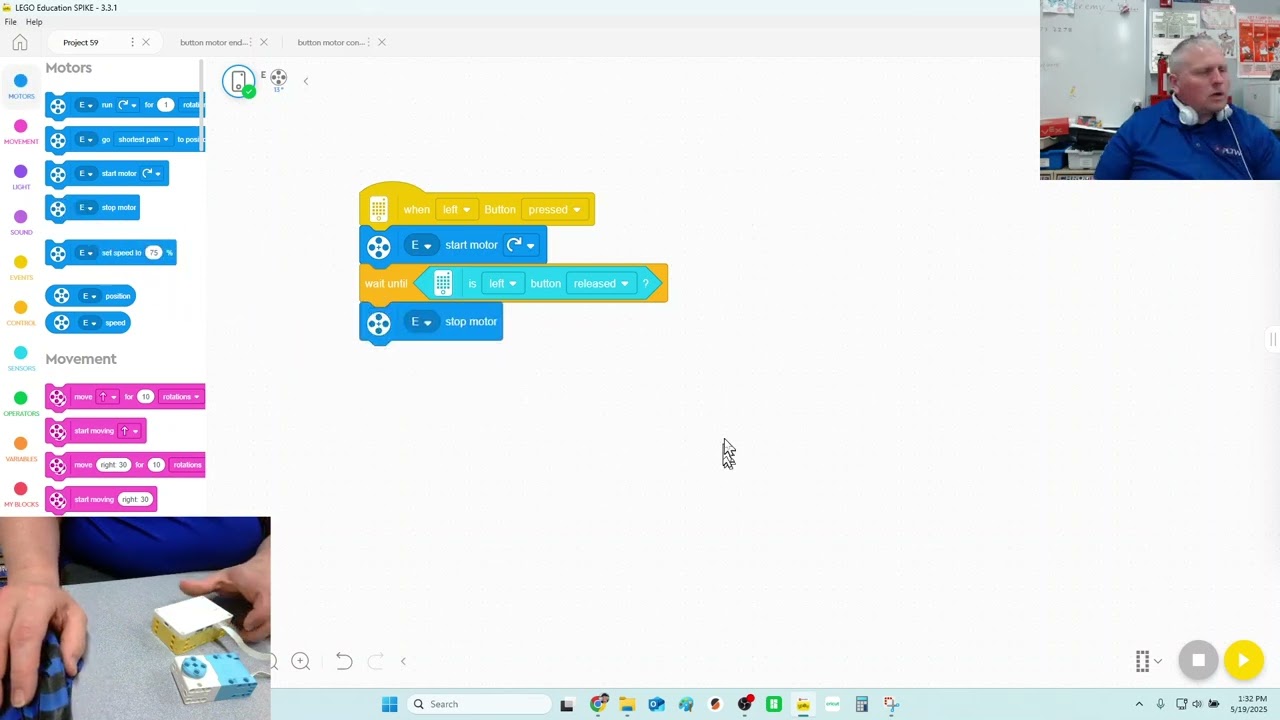Open the program slot selector
Image resolution: width=1280 pixels, height=720 pixels.
tap(1148, 661)
